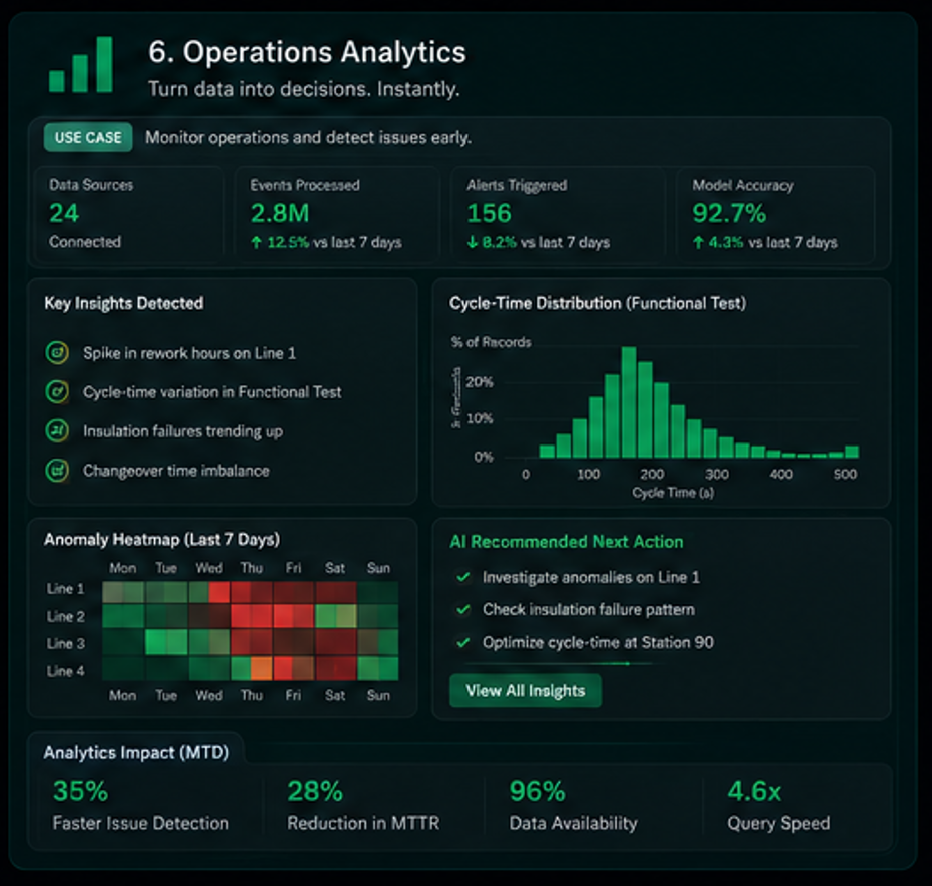
Task: Click the '4.6x' Query Speed metric
Action: click(754, 791)
